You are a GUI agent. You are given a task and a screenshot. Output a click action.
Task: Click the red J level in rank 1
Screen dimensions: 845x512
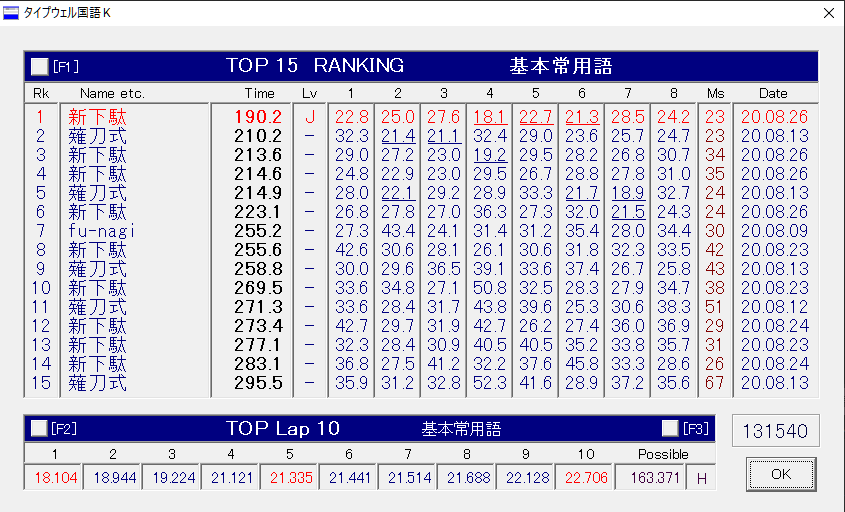[x=309, y=117]
